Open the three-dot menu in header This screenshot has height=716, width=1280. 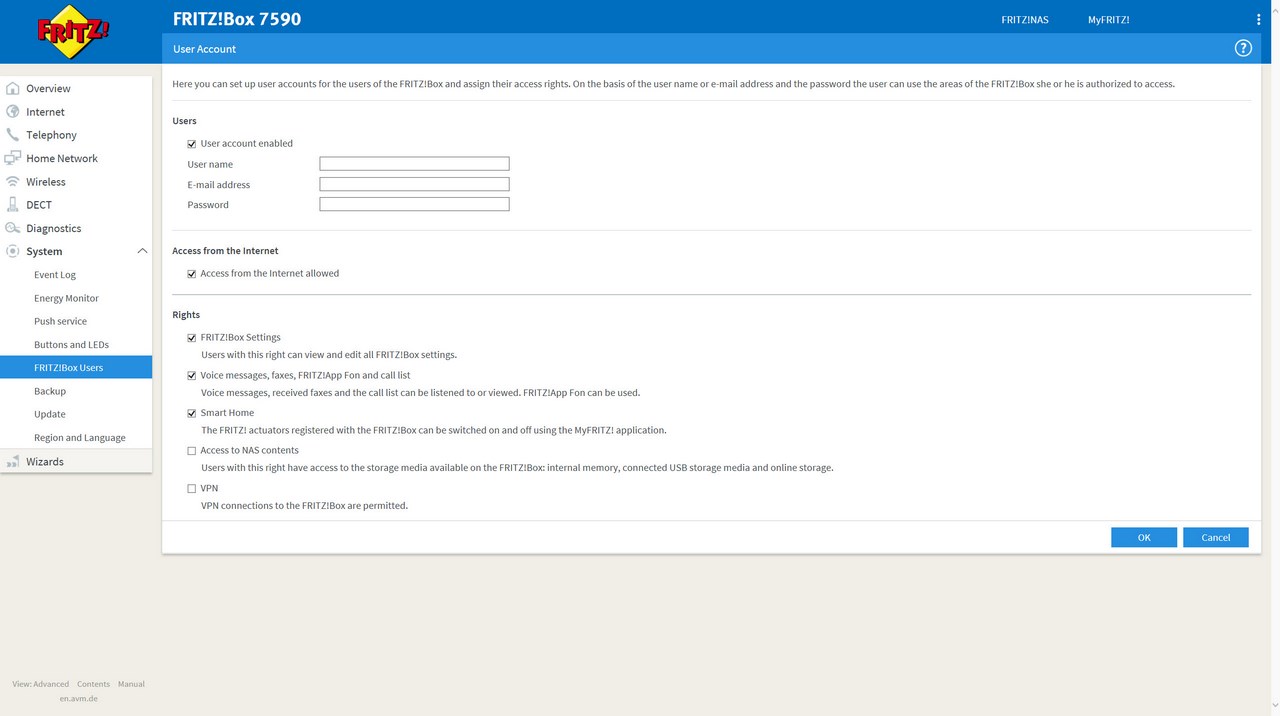tap(1258, 19)
